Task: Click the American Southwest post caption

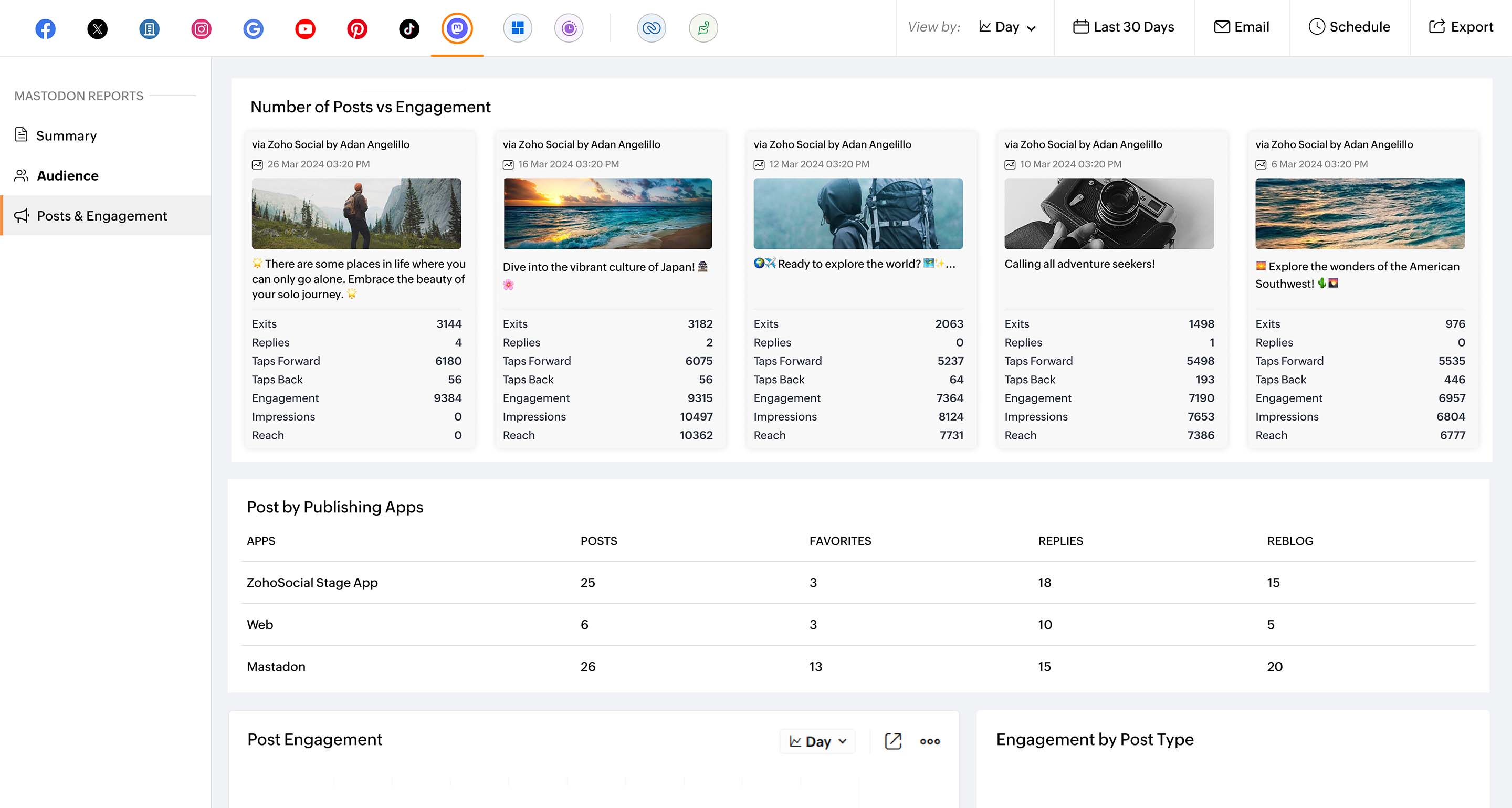Action: click(1357, 275)
